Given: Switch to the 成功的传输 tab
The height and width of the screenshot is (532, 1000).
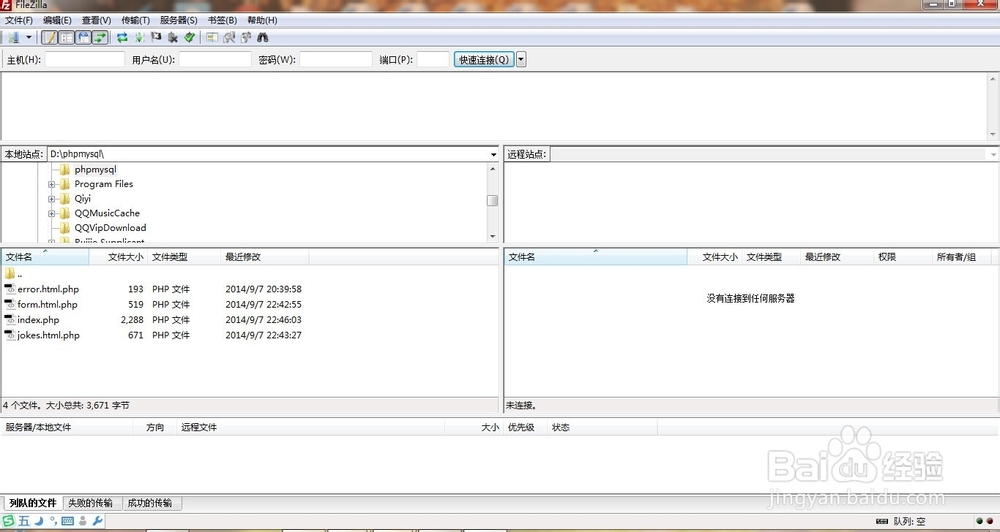Looking at the screenshot, I should coord(150,503).
